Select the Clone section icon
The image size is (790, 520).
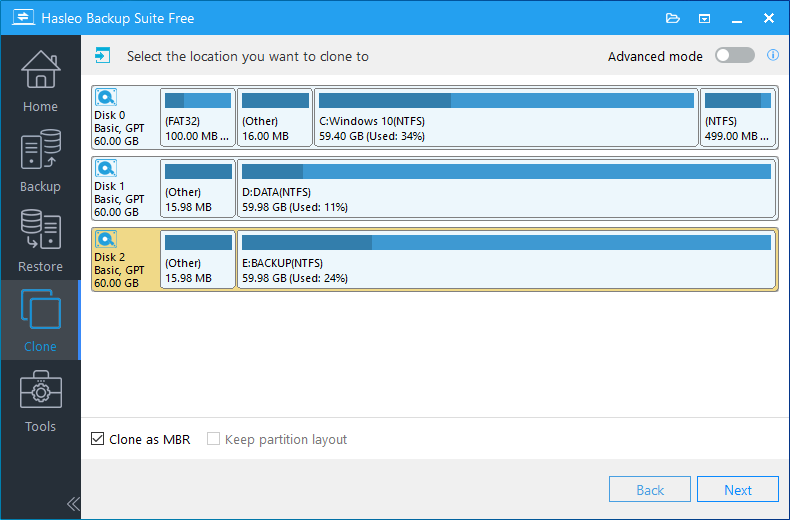pos(40,309)
